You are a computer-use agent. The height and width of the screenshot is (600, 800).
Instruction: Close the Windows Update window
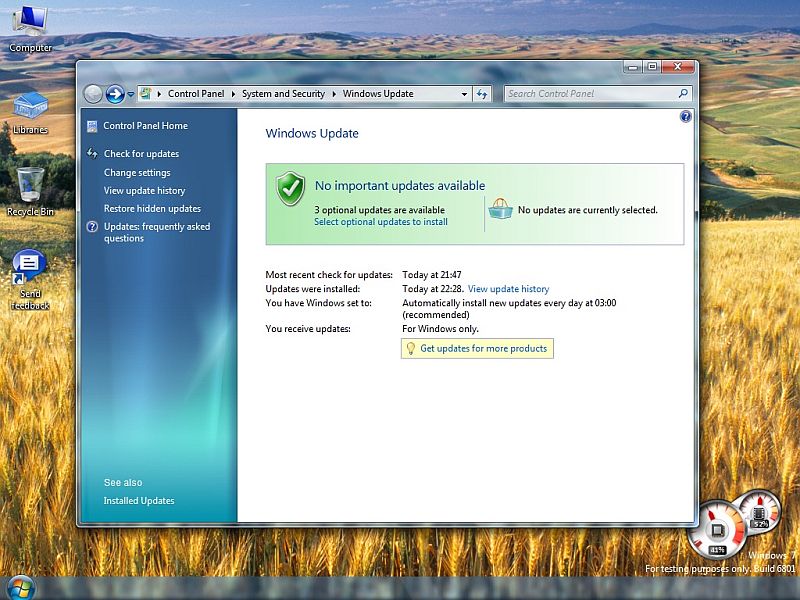click(x=678, y=67)
